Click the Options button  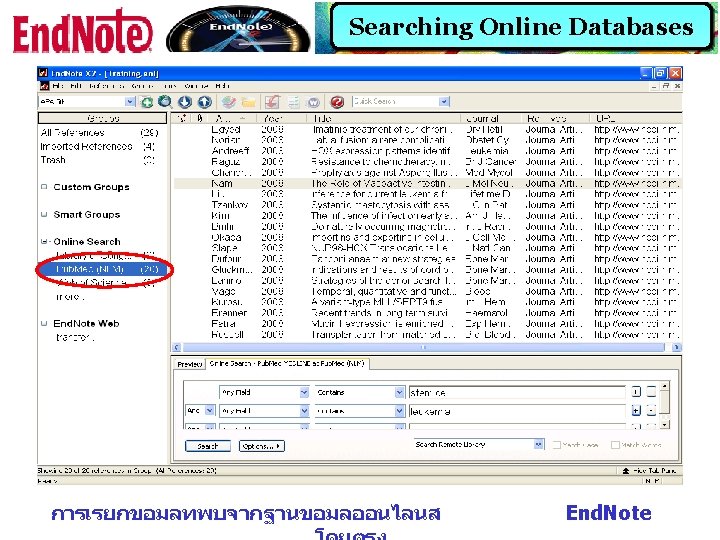click(262, 446)
